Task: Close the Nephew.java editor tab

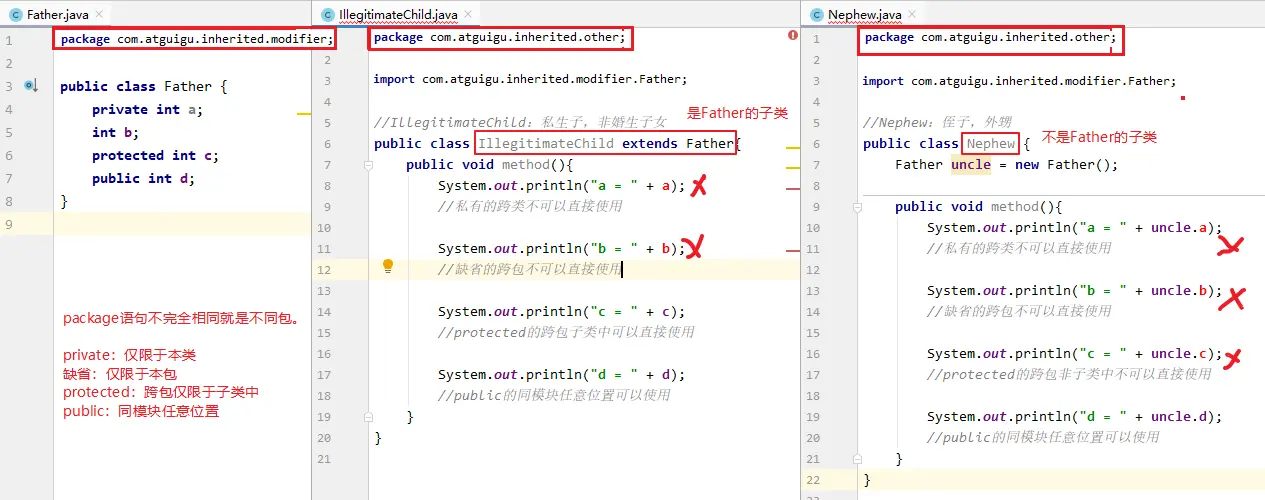Action: coord(914,15)
